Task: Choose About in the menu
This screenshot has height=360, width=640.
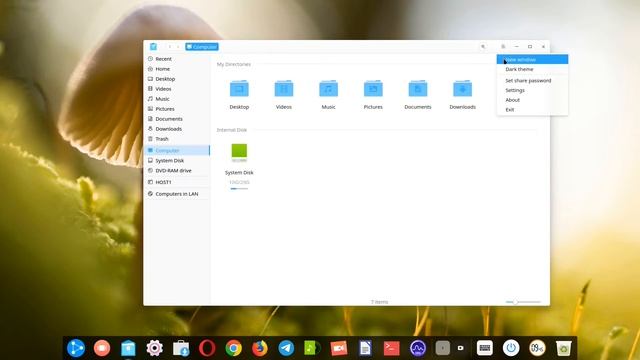Action: pos(532,100)
